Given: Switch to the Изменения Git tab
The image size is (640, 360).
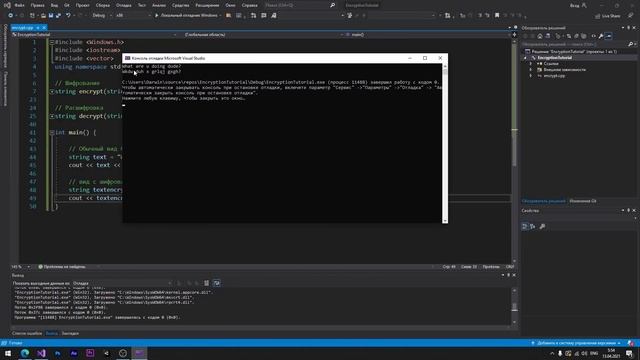Looking at the screenshot, I should 582,201.
